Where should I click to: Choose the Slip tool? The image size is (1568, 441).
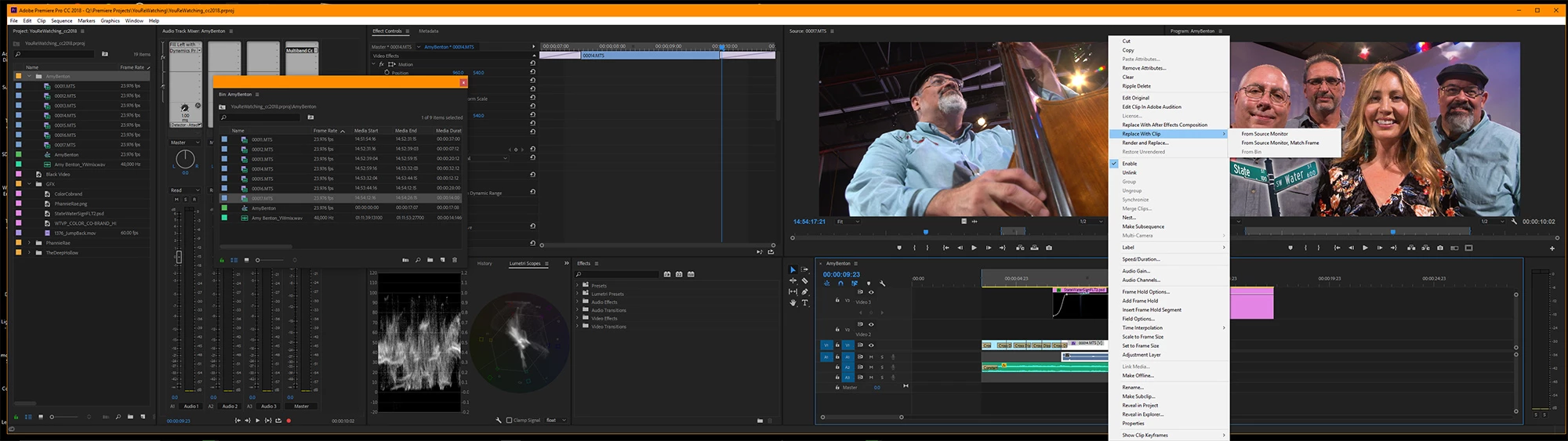coord(792,291)
